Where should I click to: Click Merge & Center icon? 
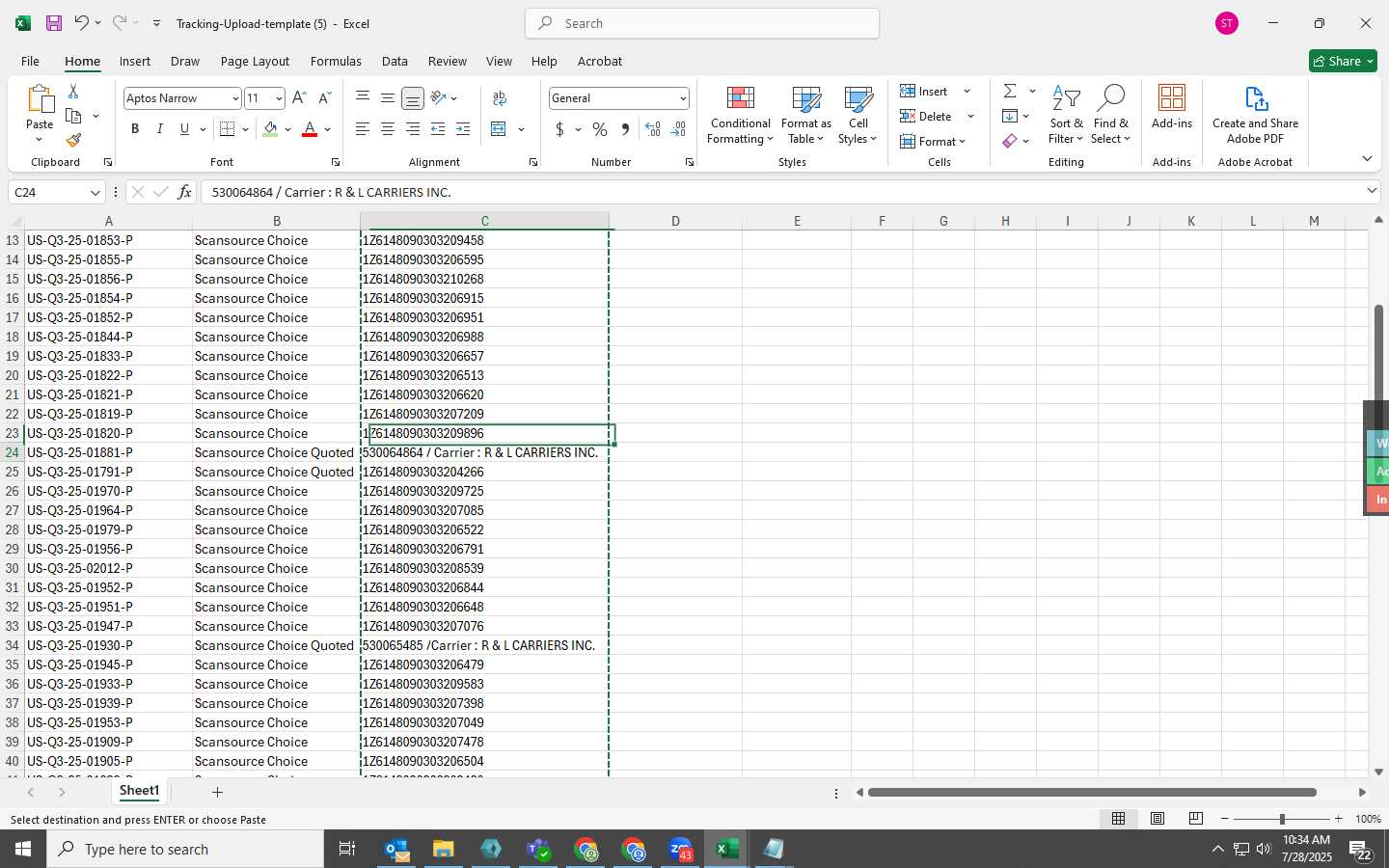(x=499, y=129)
